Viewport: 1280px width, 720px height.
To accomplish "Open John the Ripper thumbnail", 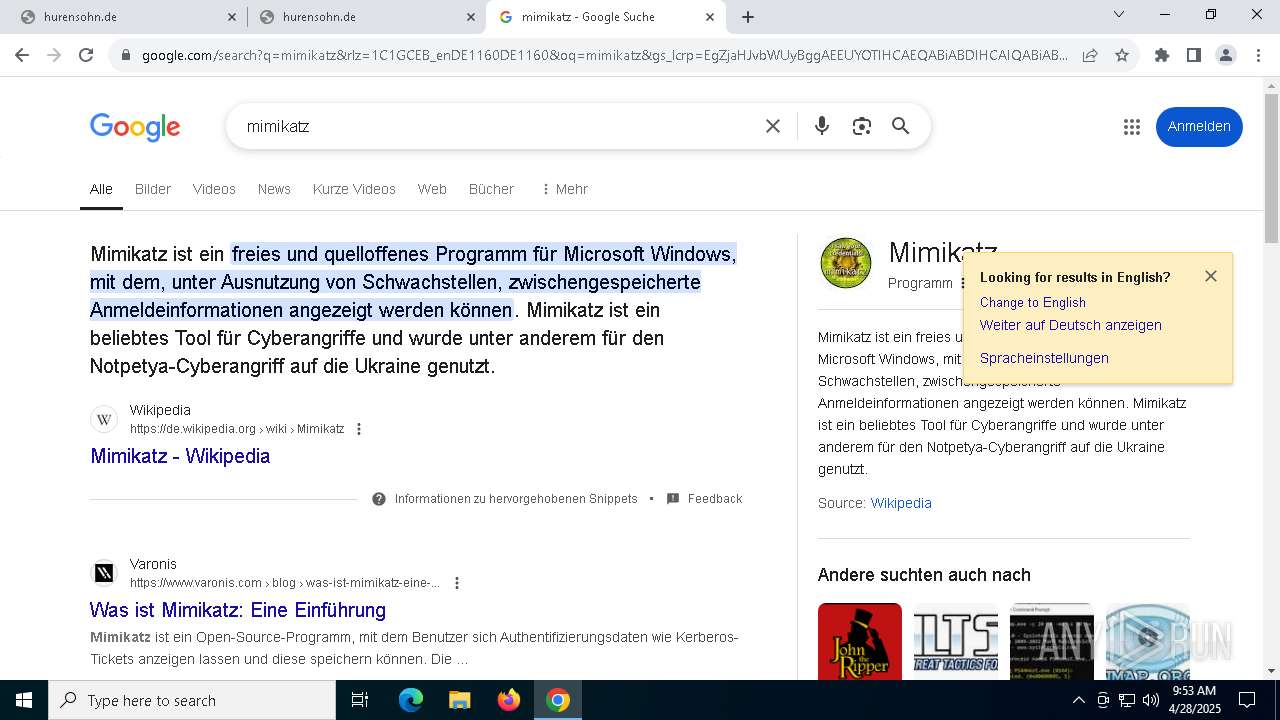I will click(x=860, y=641).
